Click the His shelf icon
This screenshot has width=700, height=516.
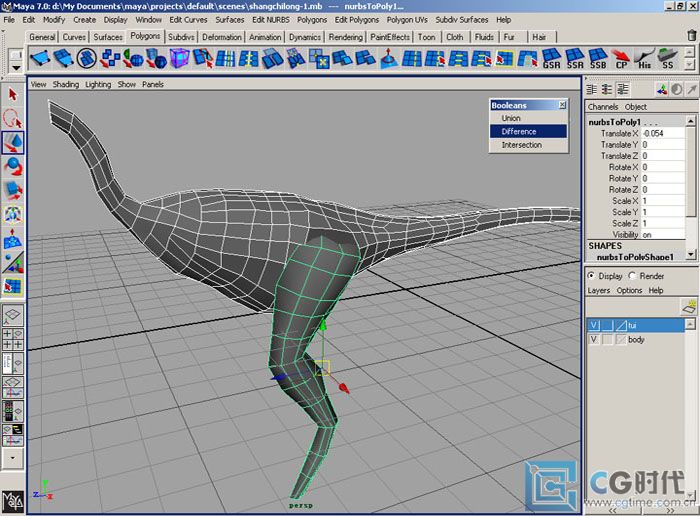pyautogui.click(x=644, y=59)
